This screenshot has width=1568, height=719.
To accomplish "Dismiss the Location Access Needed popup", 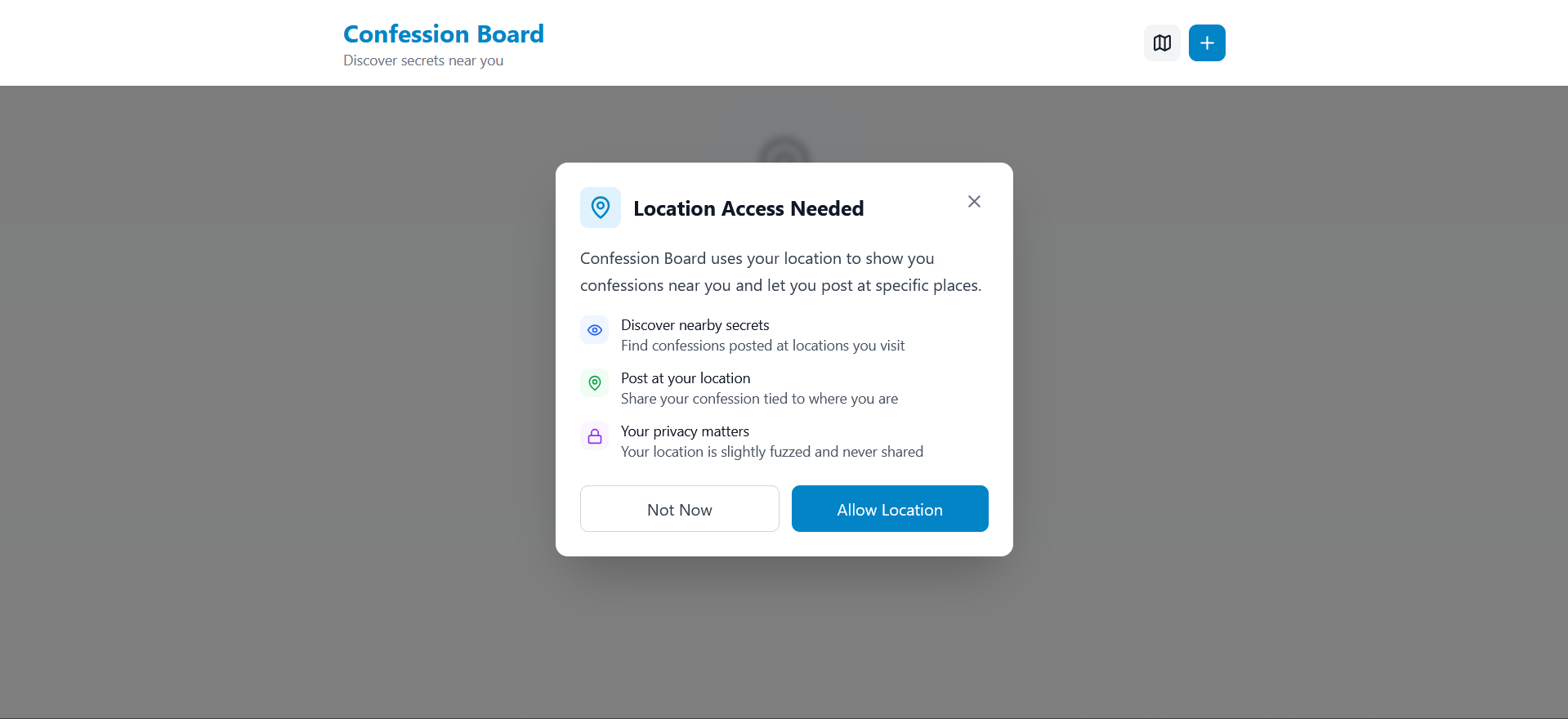I will [973, 201].
